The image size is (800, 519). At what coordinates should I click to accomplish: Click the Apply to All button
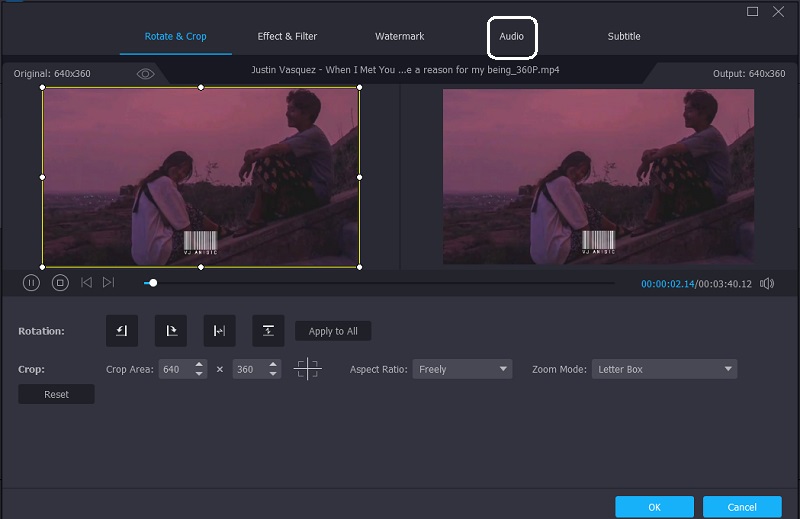click(333, 331)
